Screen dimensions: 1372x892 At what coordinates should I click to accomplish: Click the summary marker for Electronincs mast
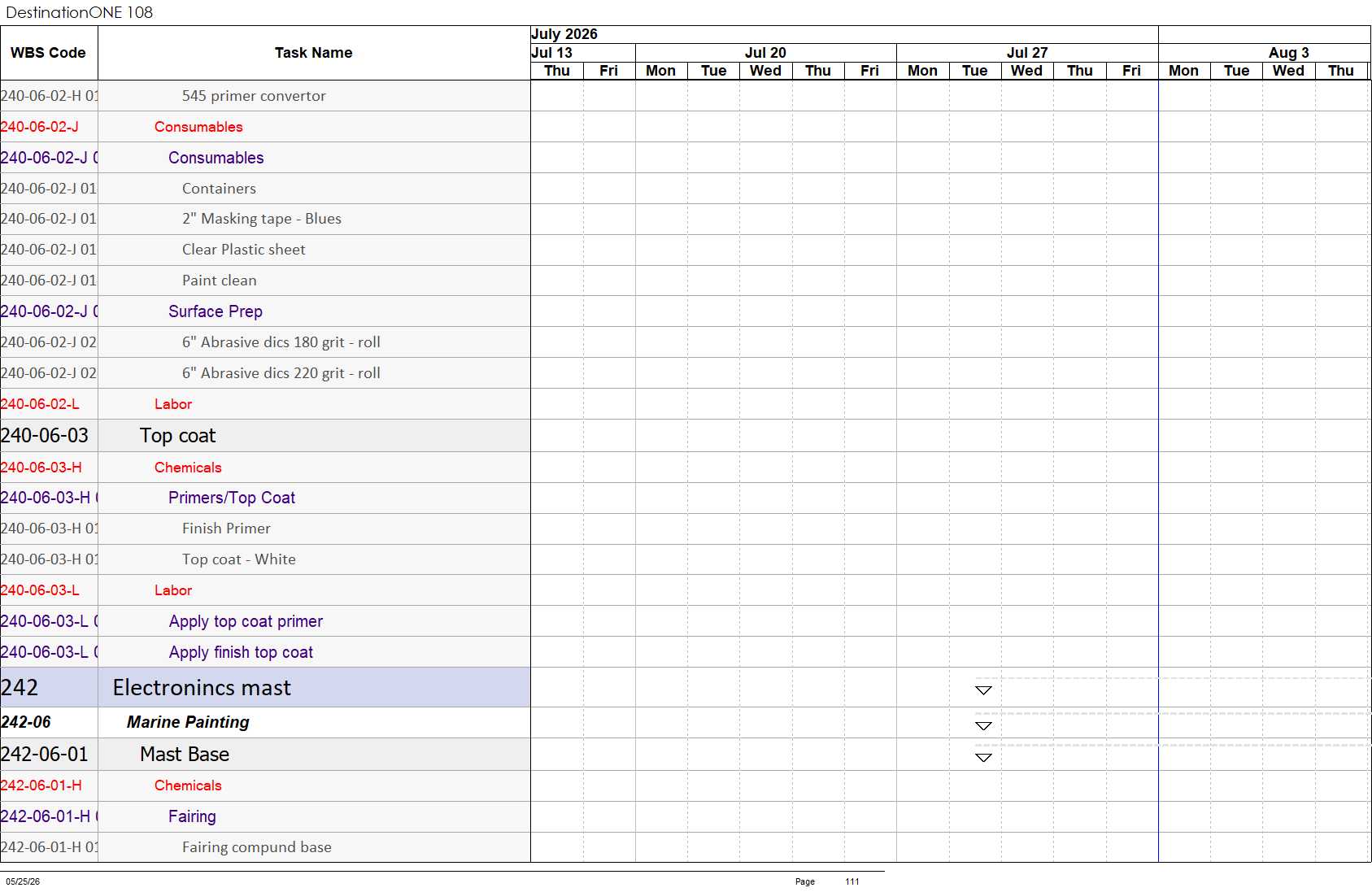tap(983, 690)
